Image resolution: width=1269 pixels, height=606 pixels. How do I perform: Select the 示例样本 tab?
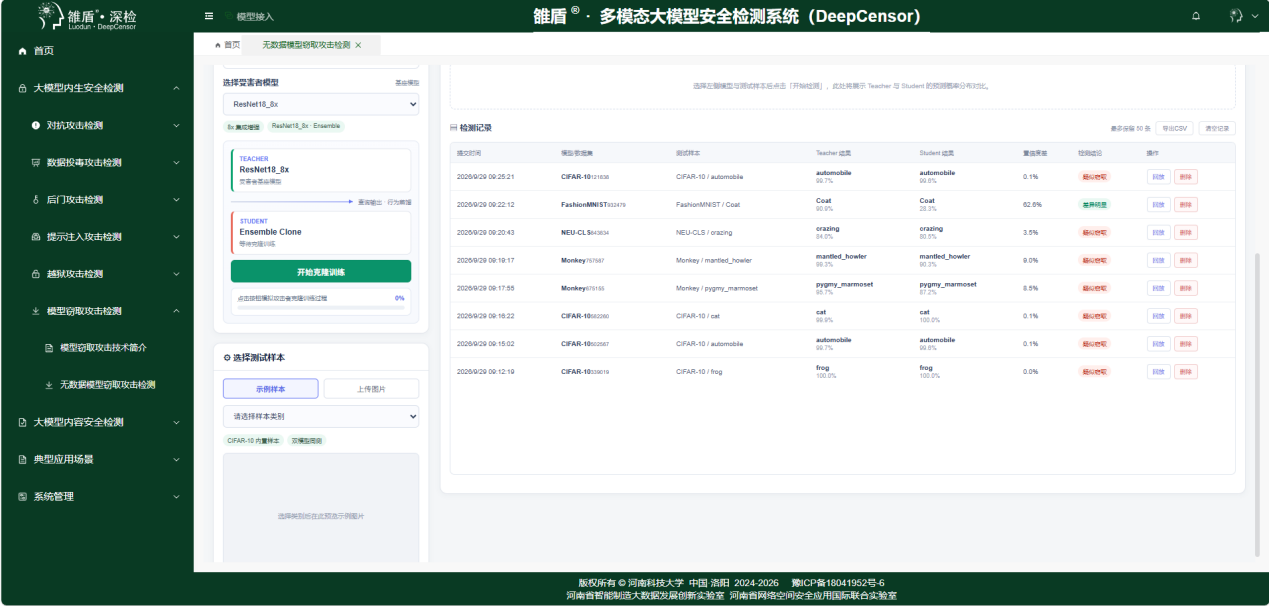point(270,388)
